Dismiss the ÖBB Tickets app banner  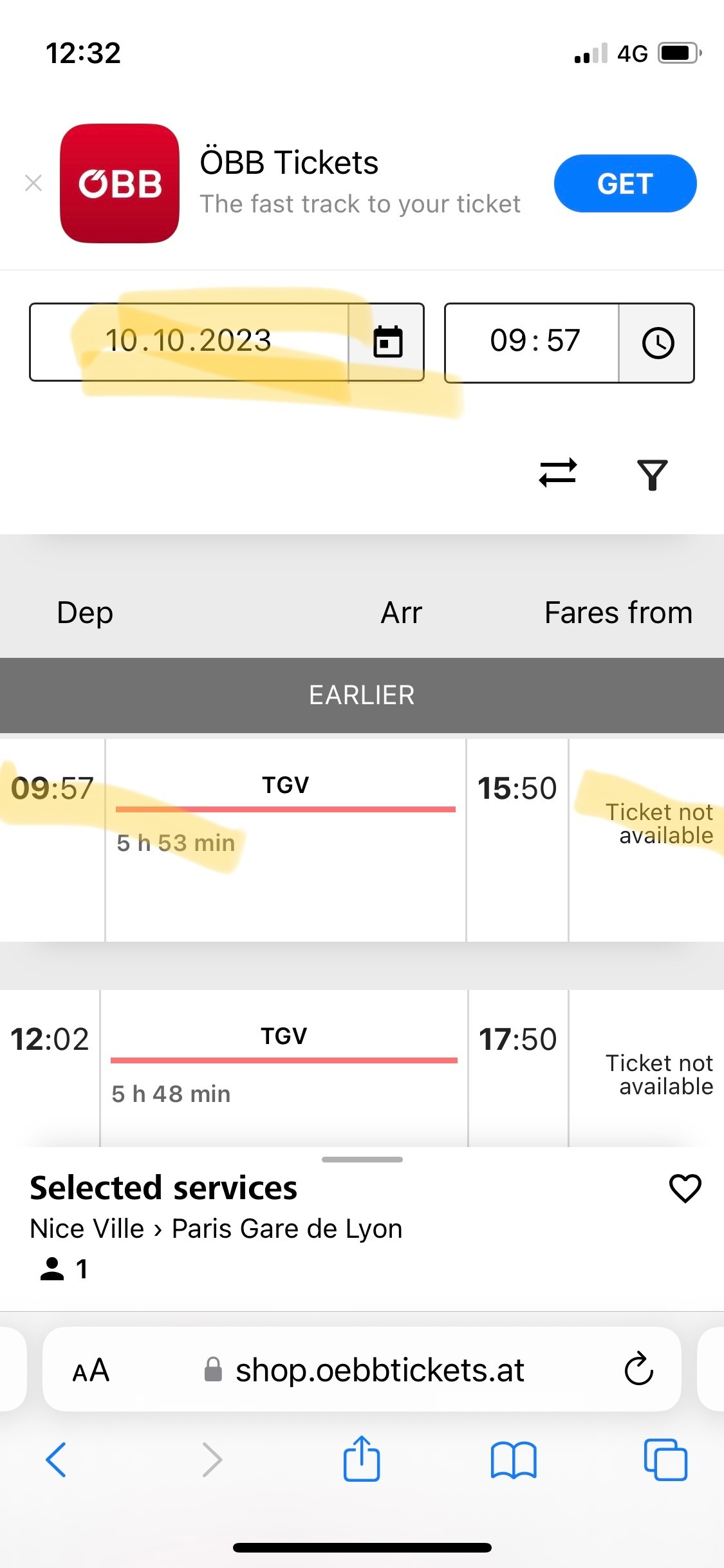click(33, 183)
